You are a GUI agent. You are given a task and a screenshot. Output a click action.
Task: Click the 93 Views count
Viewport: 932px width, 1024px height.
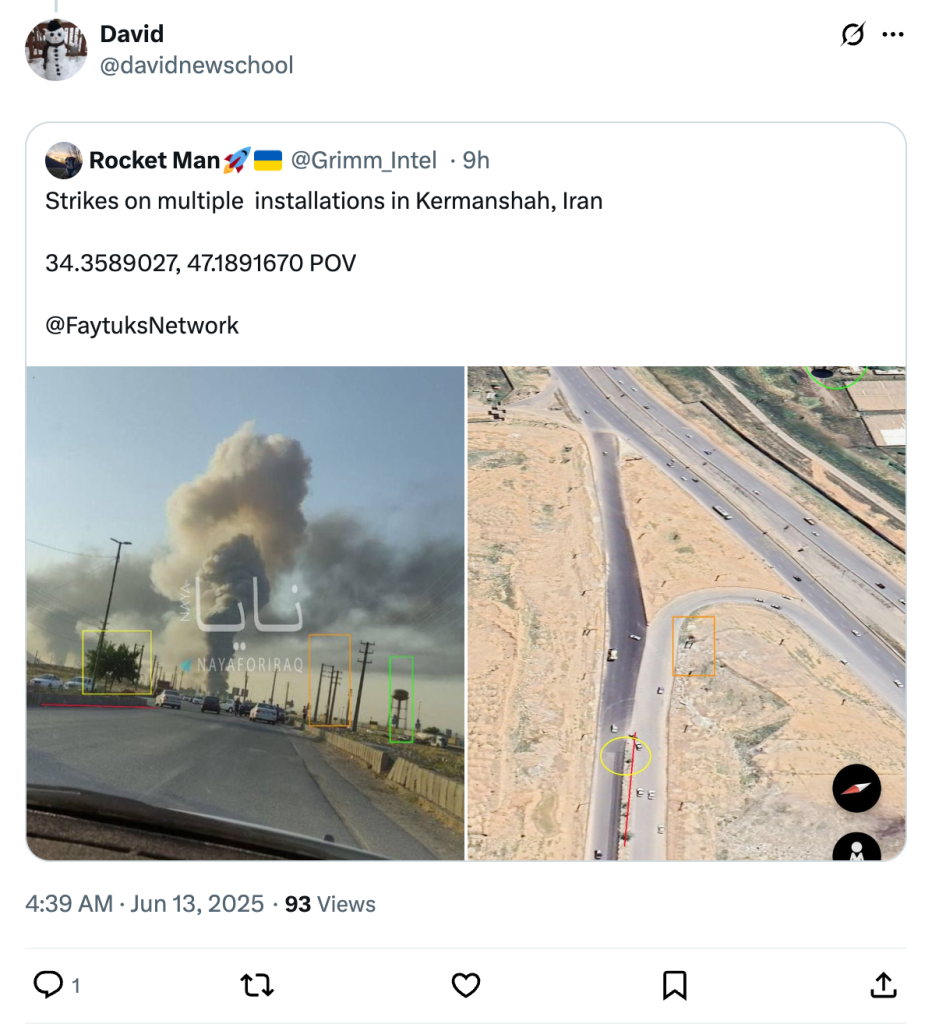point(330,904)
